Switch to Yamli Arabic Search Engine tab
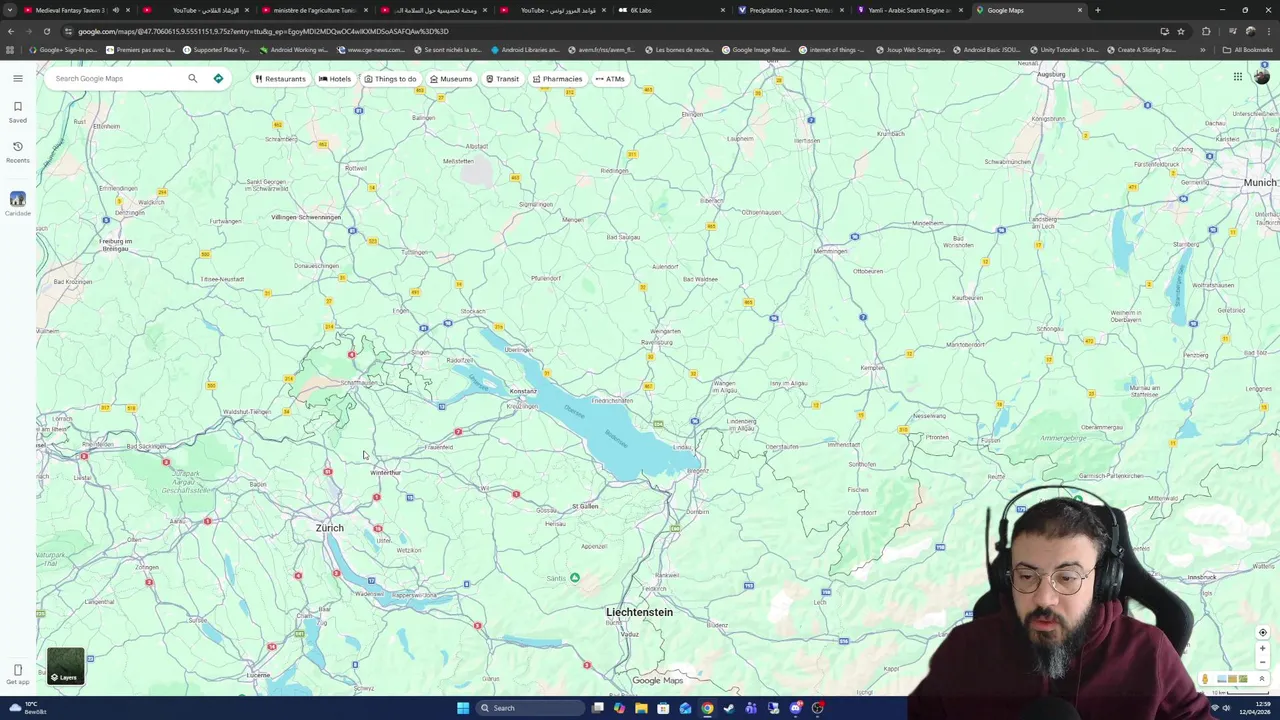This screenshot has height=720, width=1280. pos(908,10)
